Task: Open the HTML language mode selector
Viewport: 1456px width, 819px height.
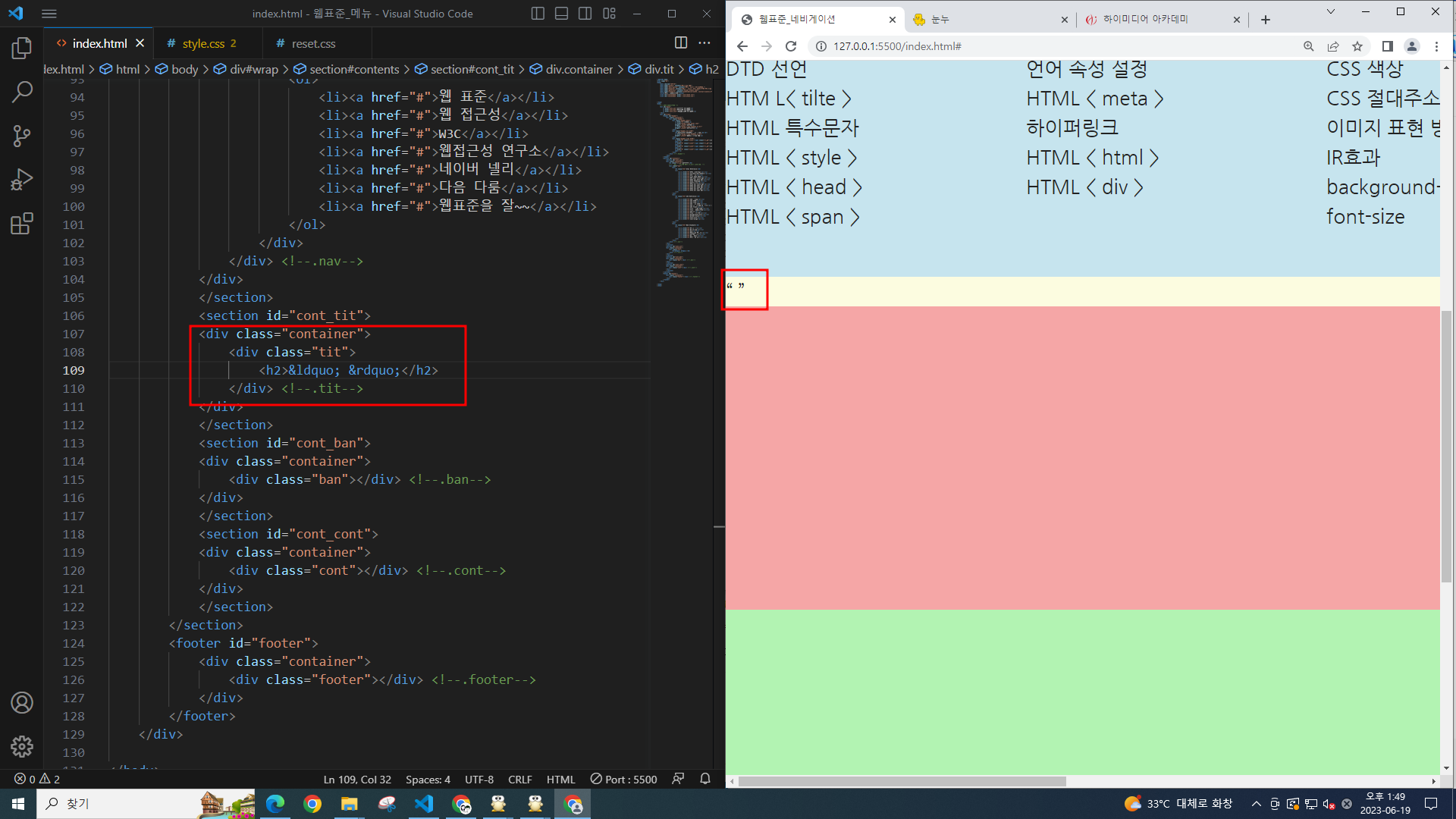Action: pos(560,779)
